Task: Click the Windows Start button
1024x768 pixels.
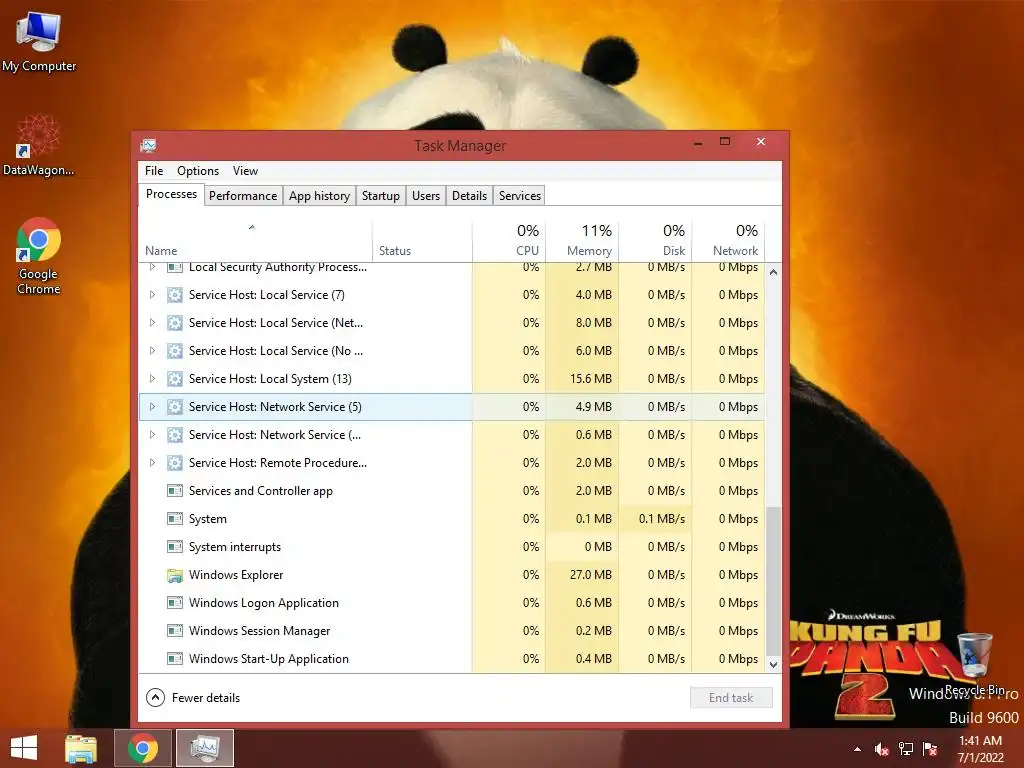Action: 24,748
